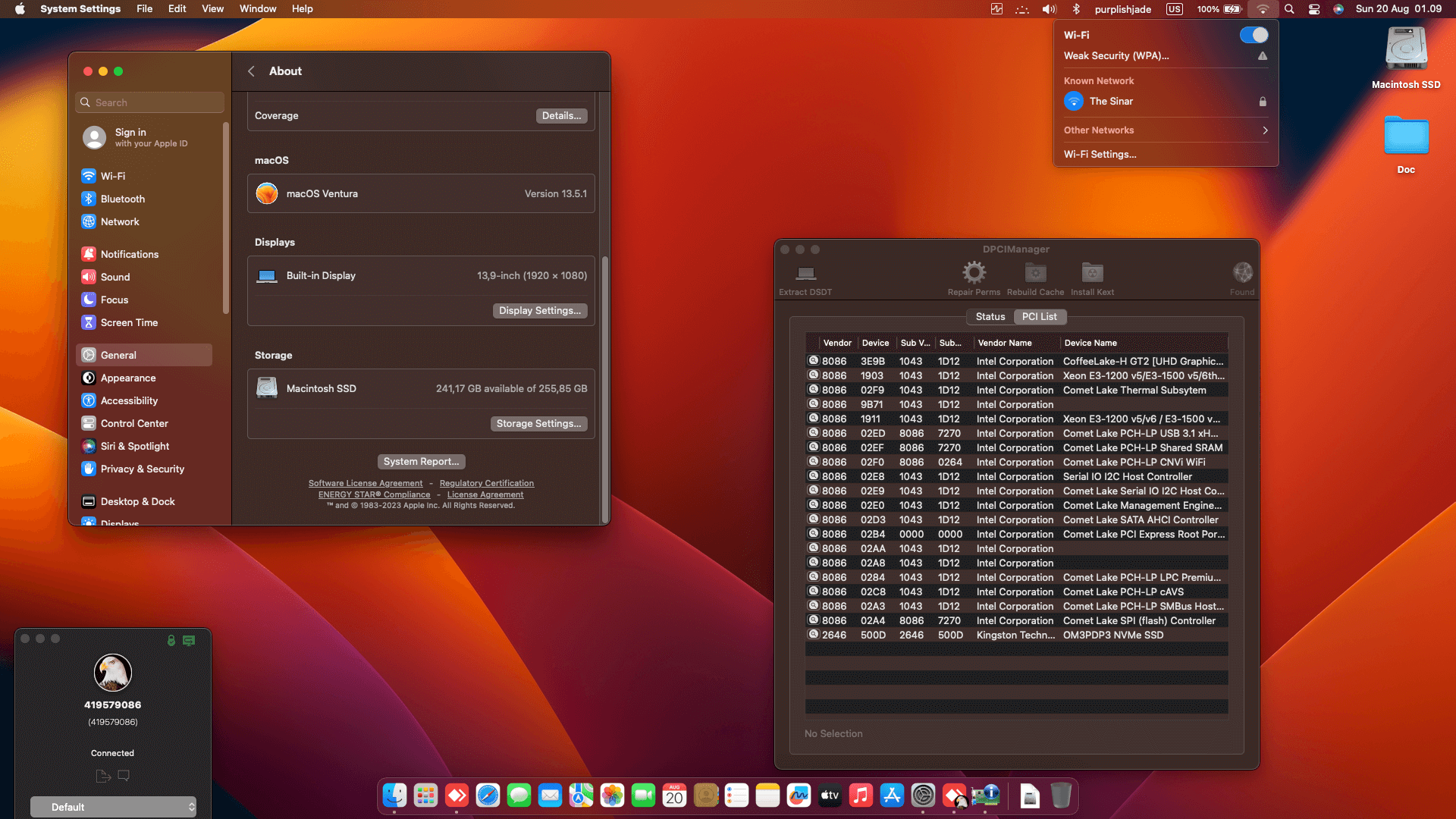Open the File menu
The height and width of the screenshot is (819, 1456).
click(x=144, y=9)
